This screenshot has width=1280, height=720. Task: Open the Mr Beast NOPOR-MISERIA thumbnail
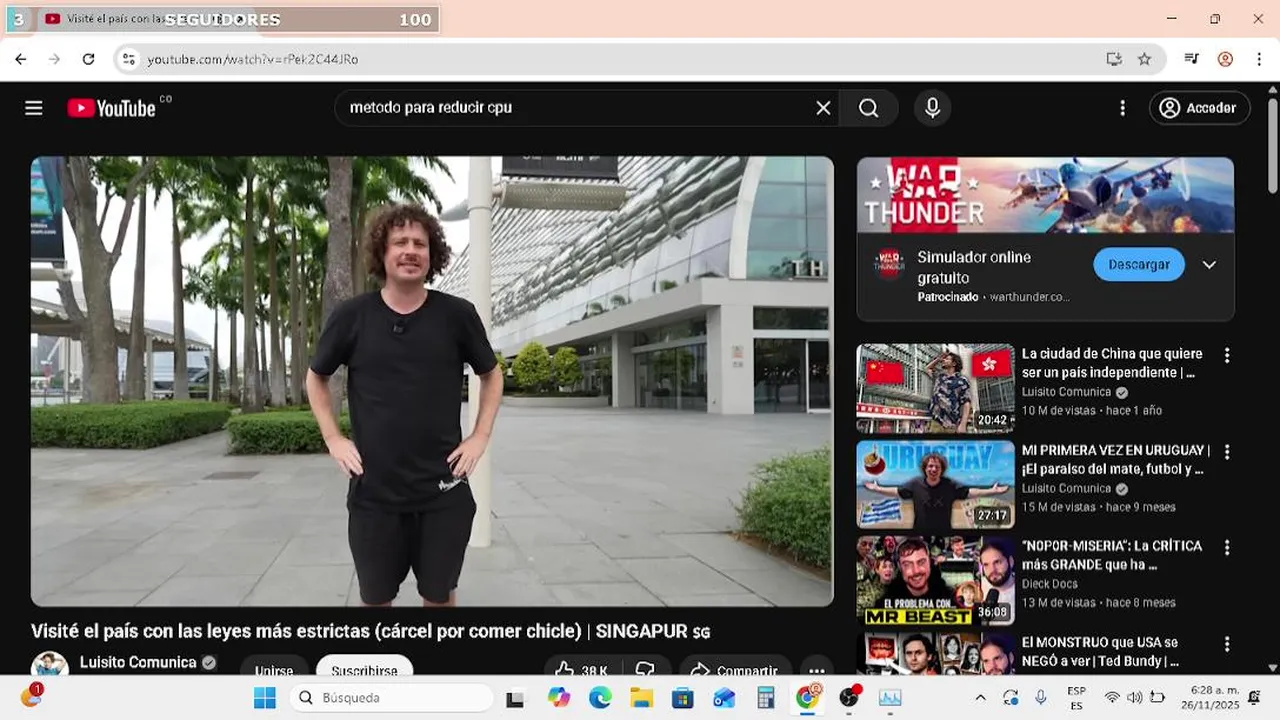point(935,580)
